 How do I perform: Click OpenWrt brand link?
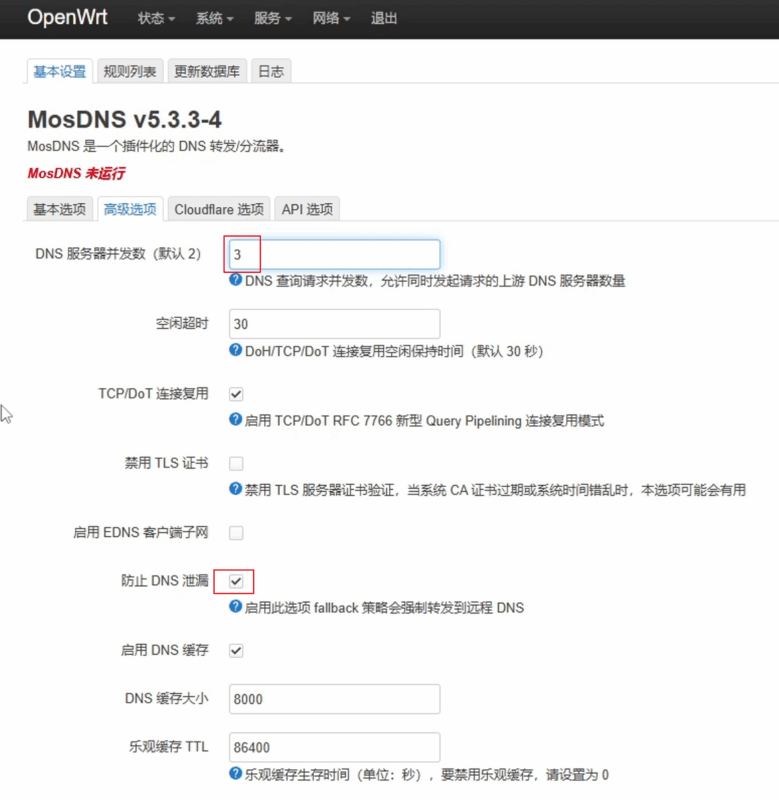(67, 18)
